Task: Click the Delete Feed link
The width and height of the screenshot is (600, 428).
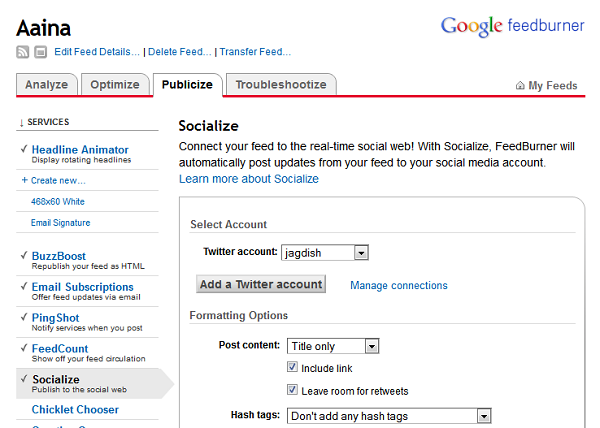Action: (179, 52)
